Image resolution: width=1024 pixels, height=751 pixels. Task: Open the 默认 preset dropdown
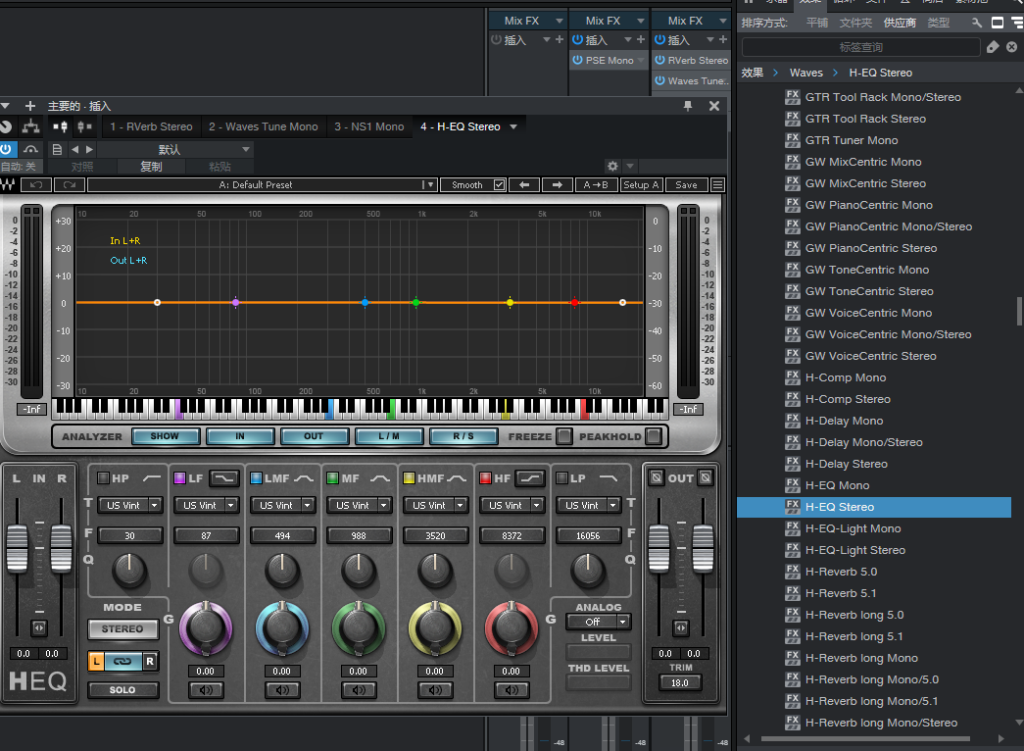pyautogui.click(x=246, y=150)
